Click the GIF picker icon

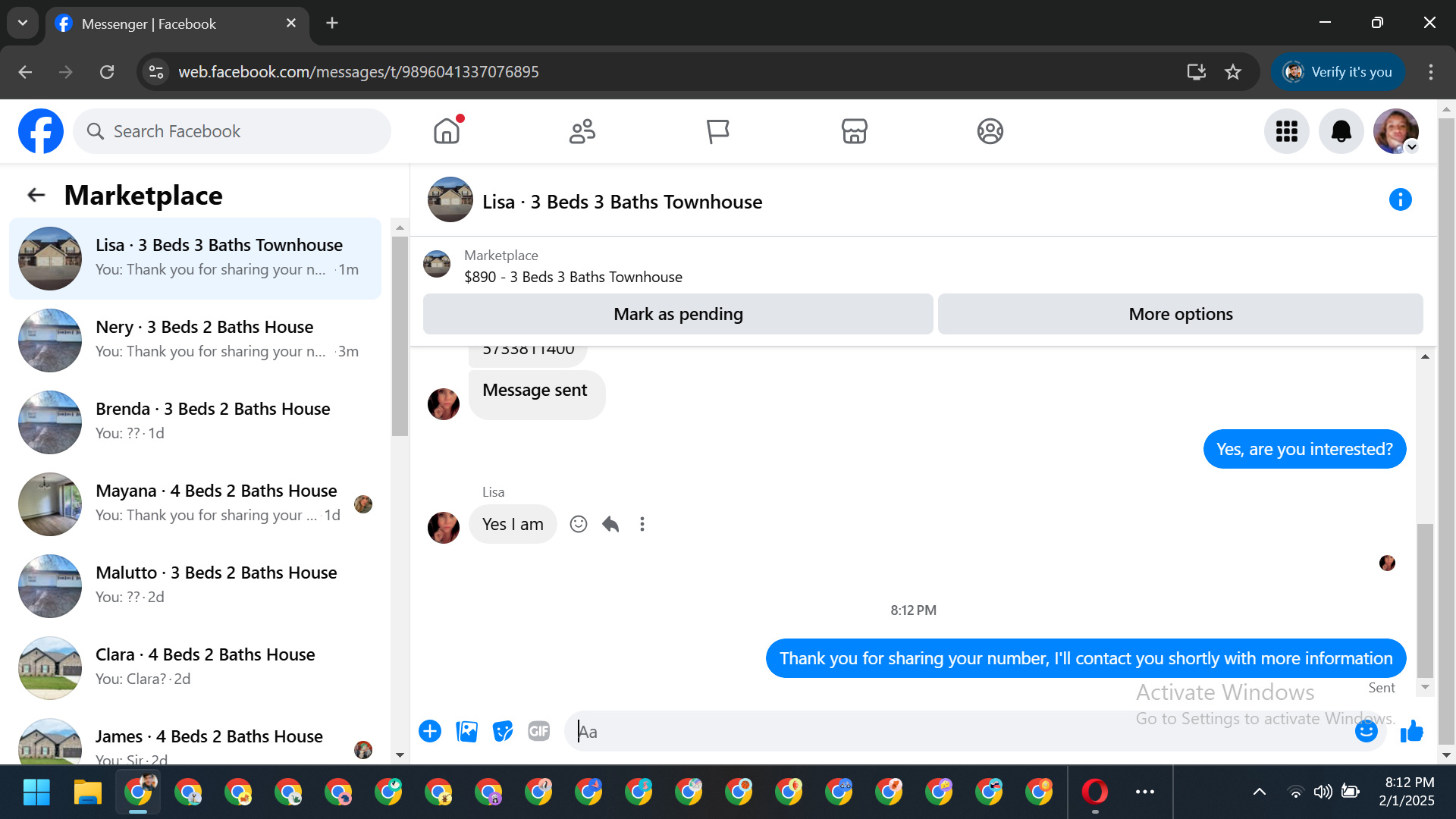[538, 731]
